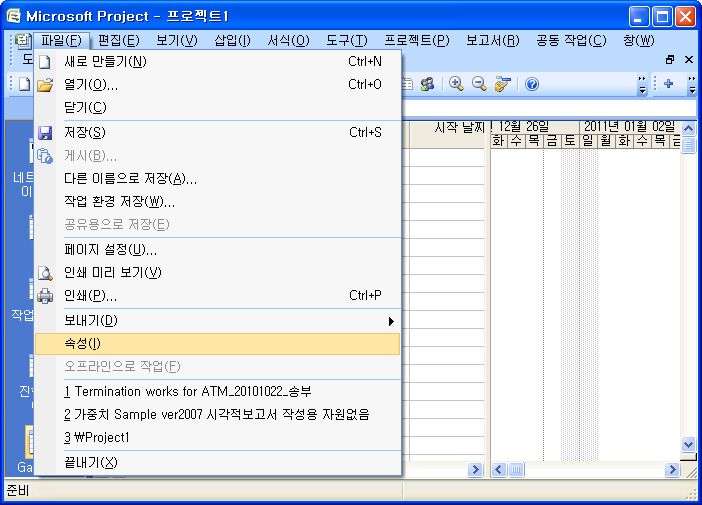Open the 공동 작업(C) menu
Screen dimensions: 702x505
[x=571, y=41]
